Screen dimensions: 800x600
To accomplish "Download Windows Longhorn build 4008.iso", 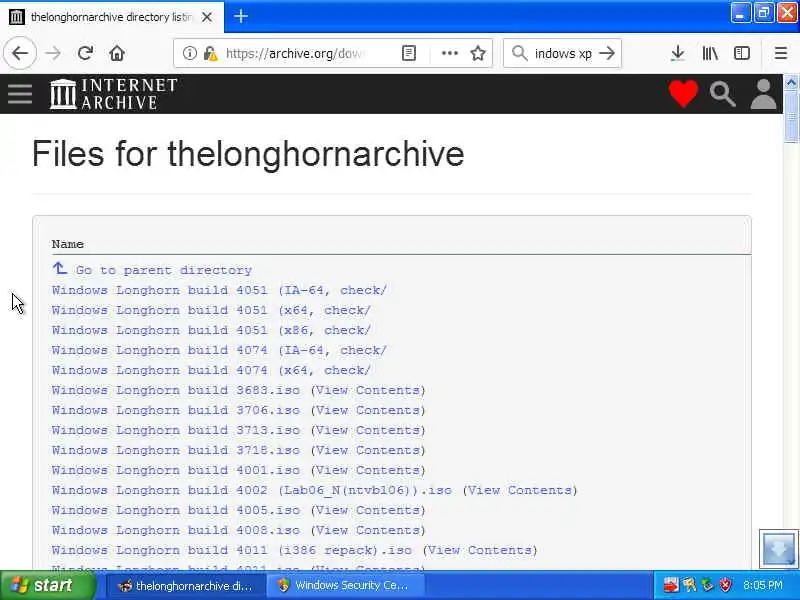I will (176, 530).
